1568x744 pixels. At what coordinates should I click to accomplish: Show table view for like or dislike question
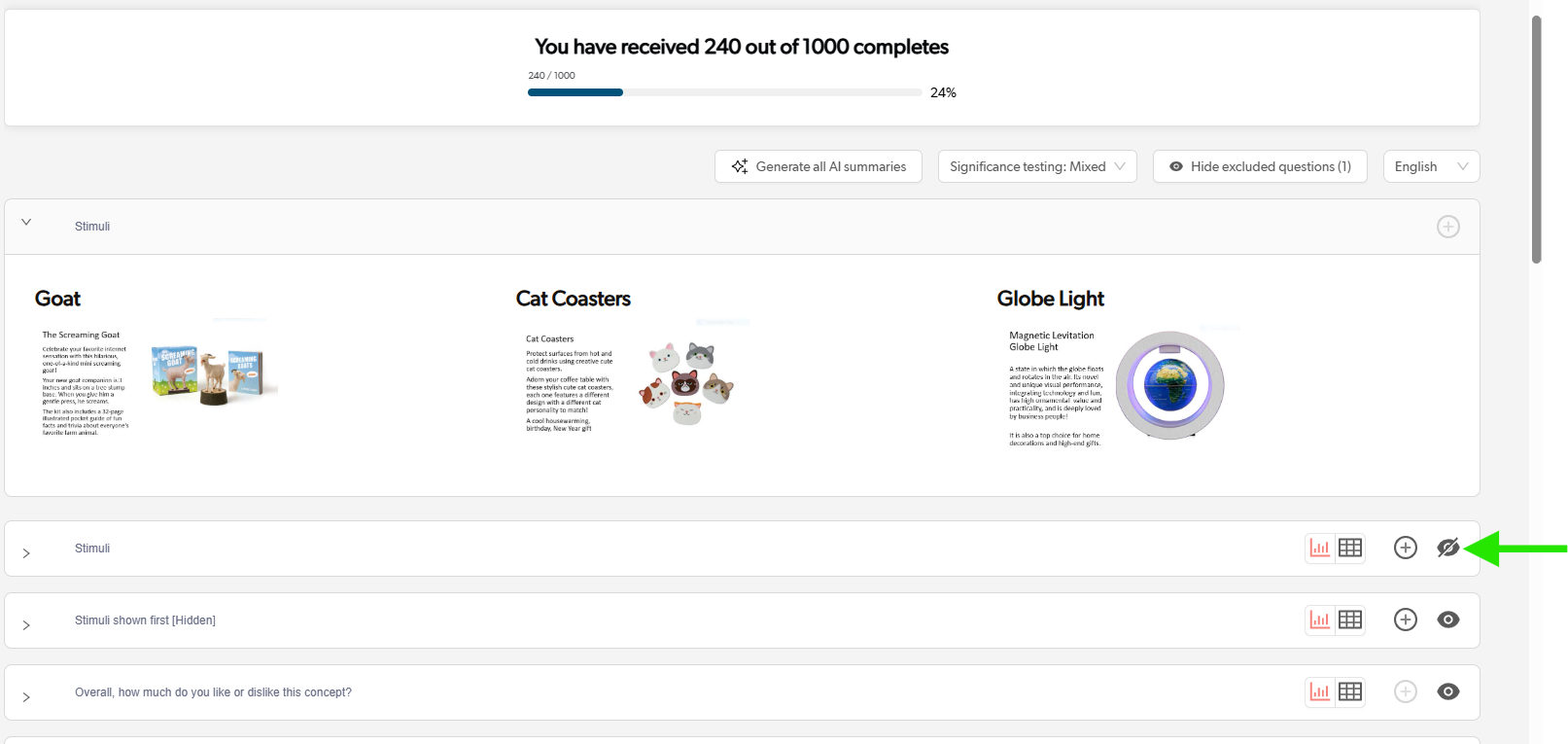[1350, 692]
